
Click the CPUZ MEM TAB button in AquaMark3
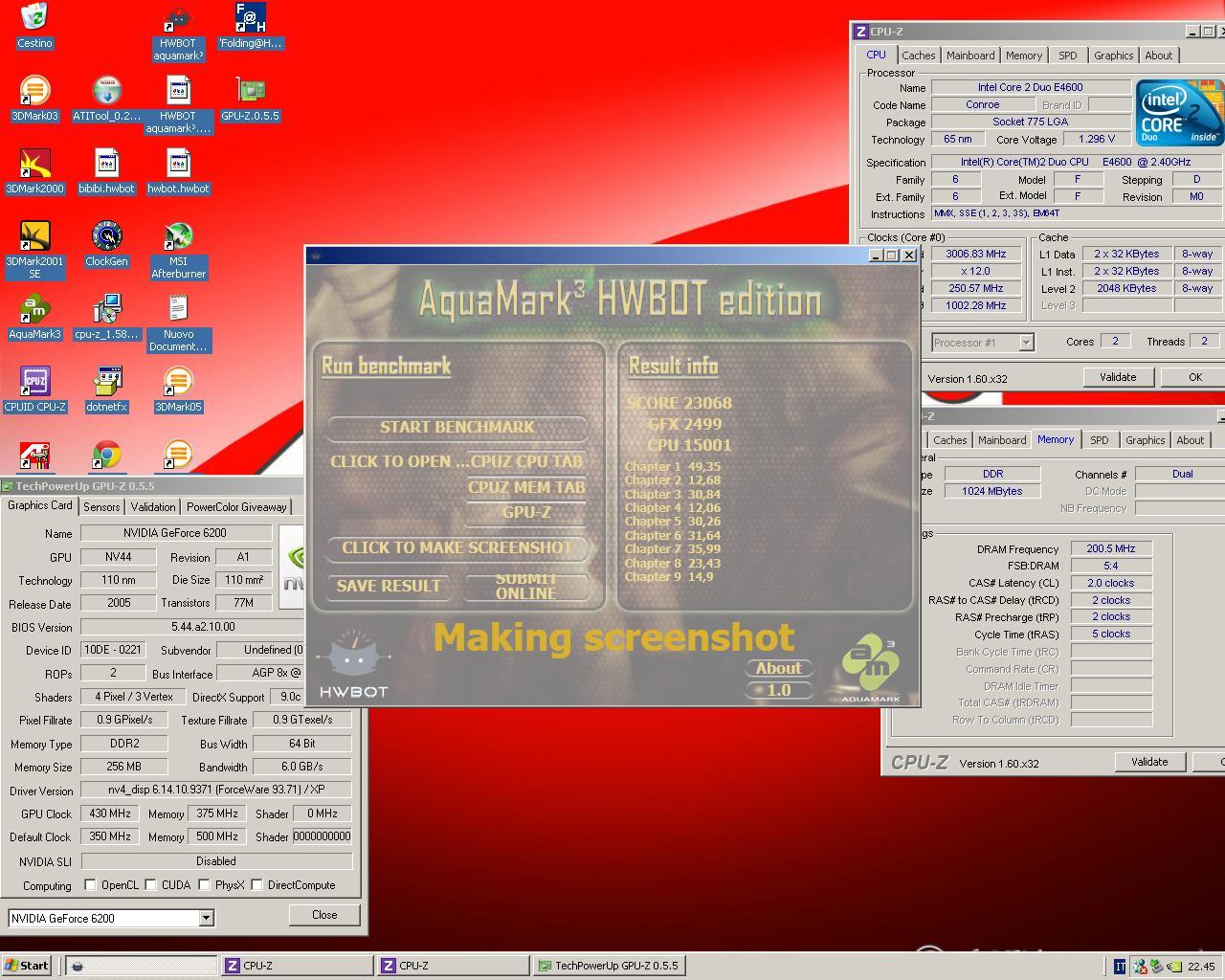point(525,487)
